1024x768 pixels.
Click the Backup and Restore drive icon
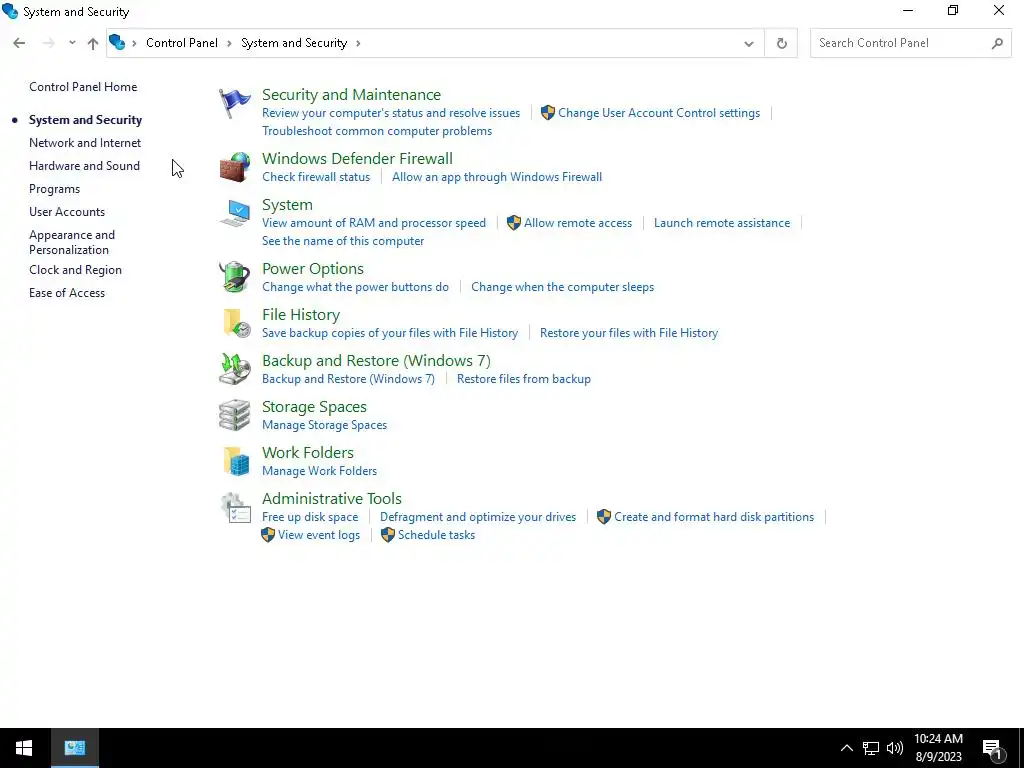coord(234,369)
